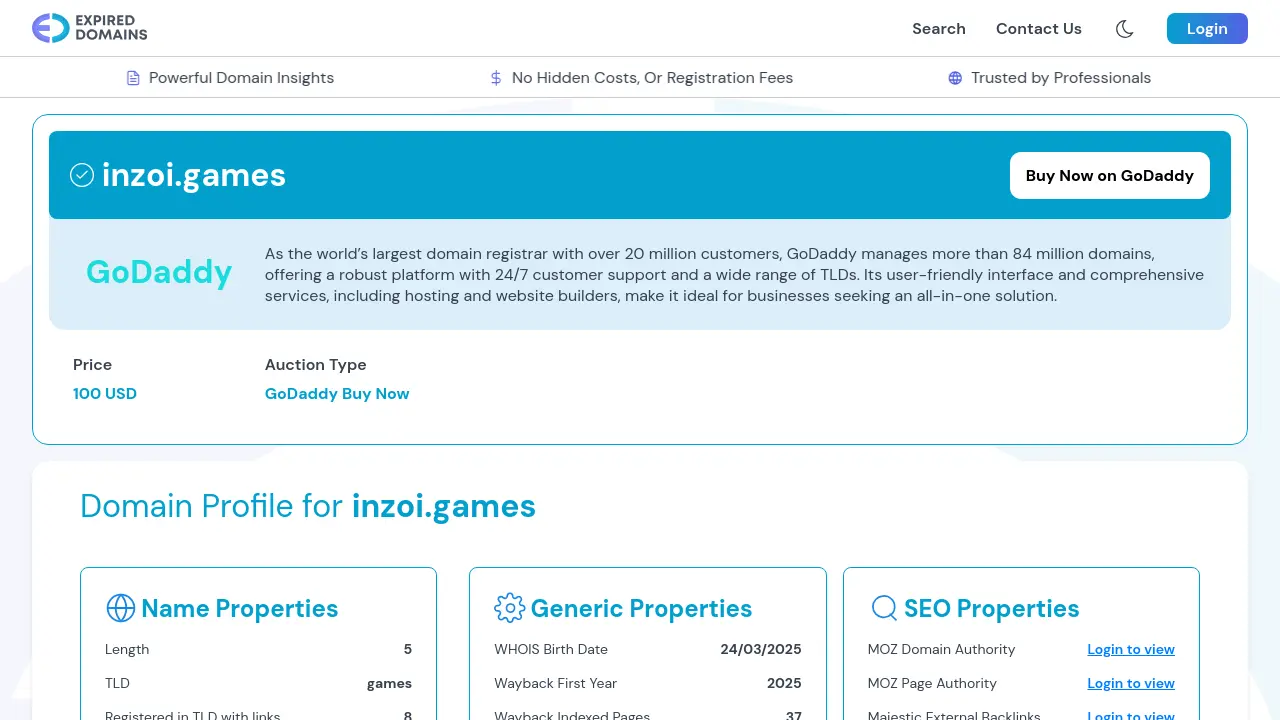Click the magnifier icon in SEO Properties
1280x720 pixels.
pos(884,608)
